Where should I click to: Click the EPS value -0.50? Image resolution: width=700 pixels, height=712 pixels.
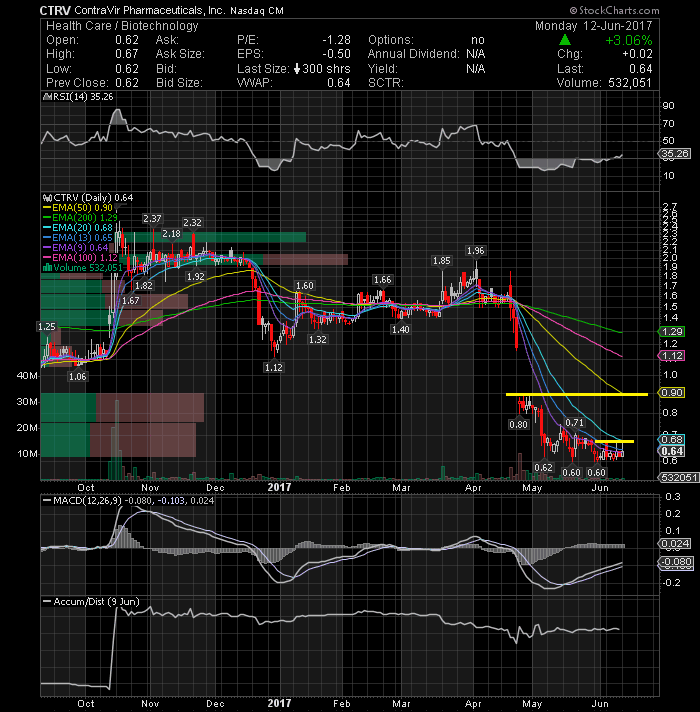[336, 54]
